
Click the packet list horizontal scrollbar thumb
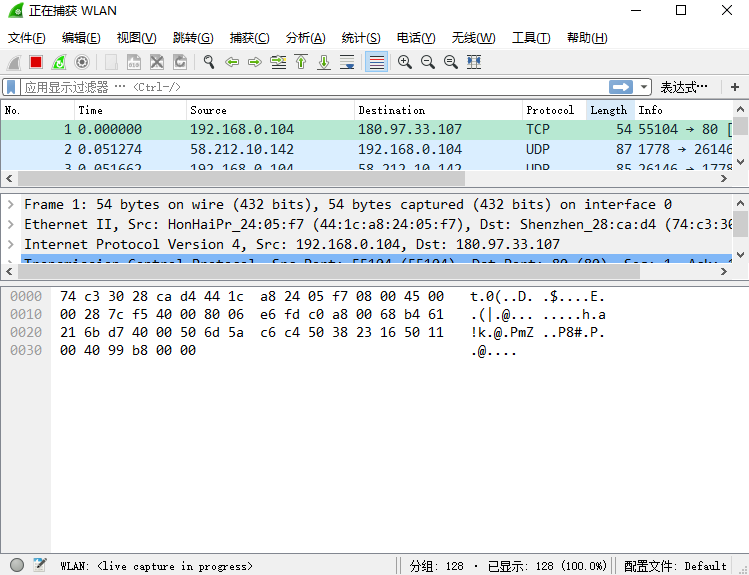[x=241, y=179]
